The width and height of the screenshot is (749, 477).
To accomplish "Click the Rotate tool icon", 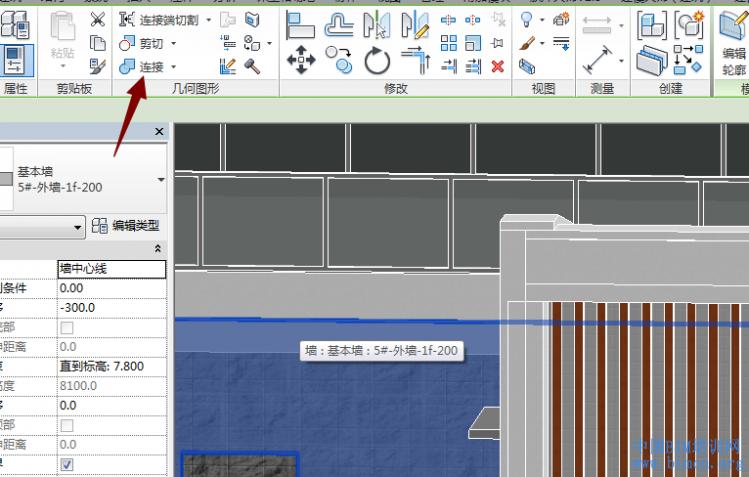I will coord(377,61).
